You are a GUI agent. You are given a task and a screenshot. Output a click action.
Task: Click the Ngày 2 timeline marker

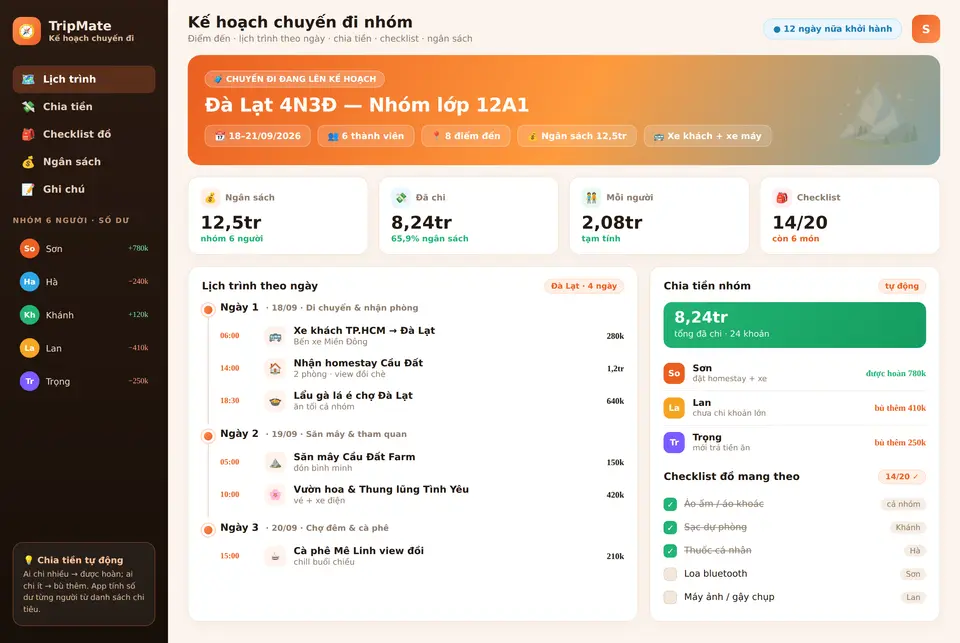[208, 435]
